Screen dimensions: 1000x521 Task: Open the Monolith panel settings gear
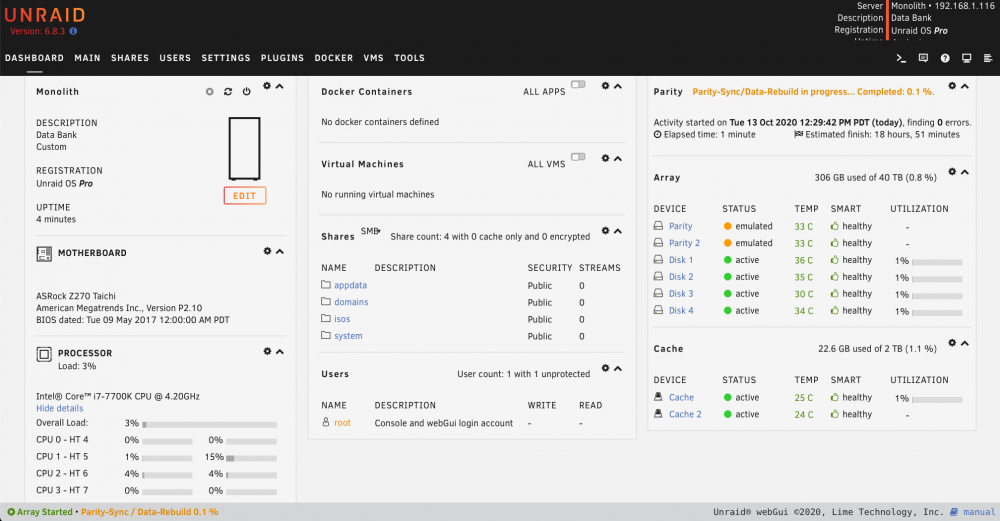pos(267,86)
